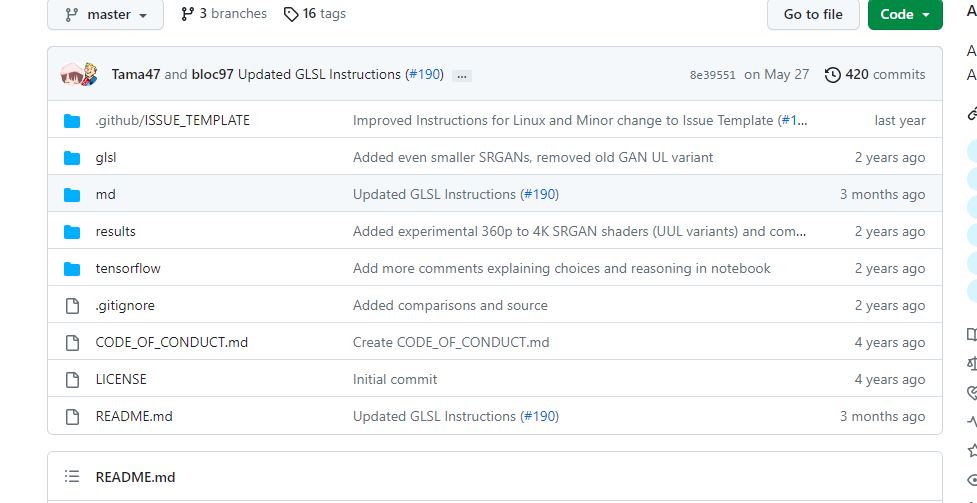977x503 pixels.
Task: Click the tensorflow folder icon
Action: [x=72, y=269]
